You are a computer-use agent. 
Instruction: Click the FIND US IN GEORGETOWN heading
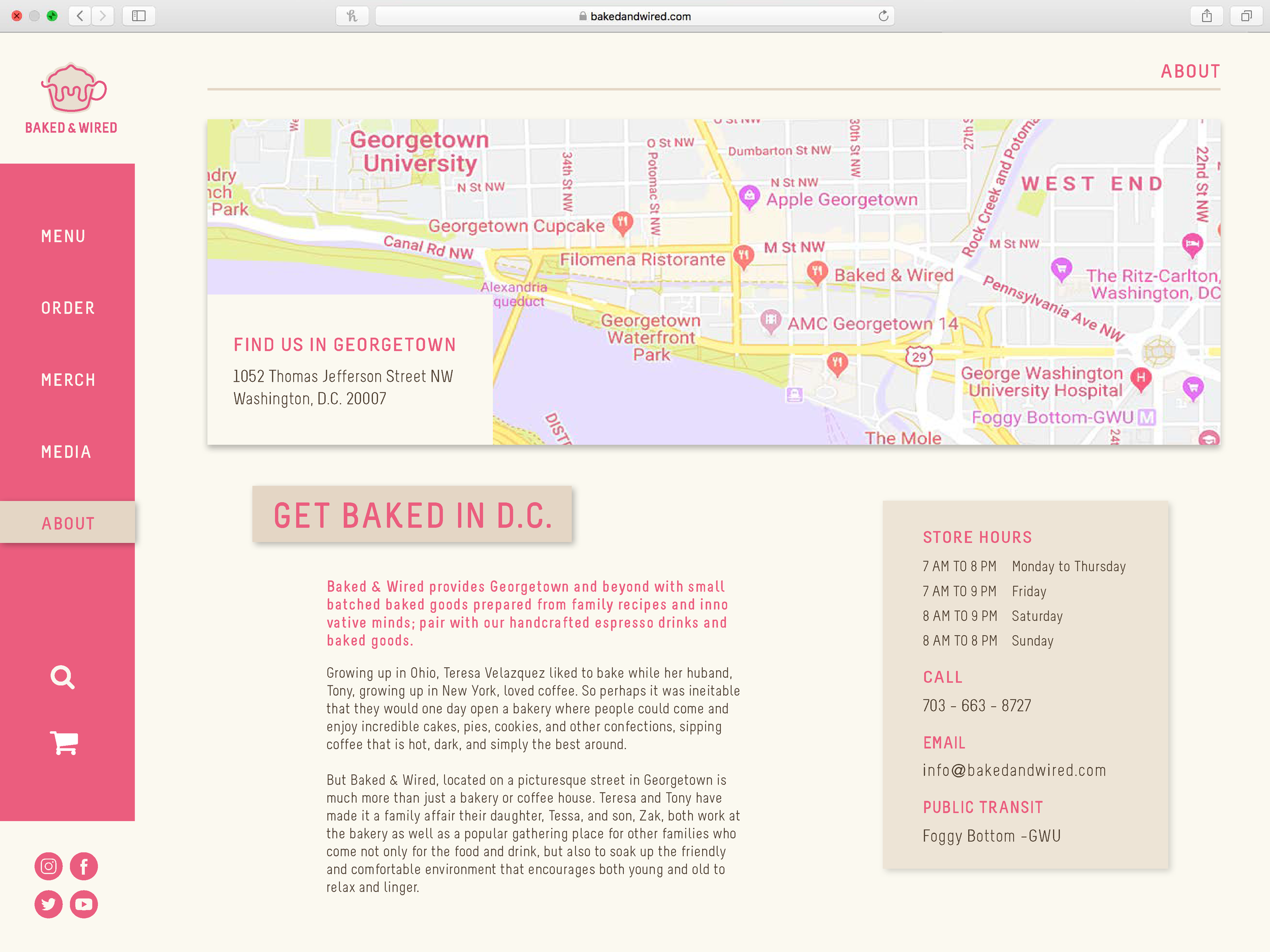[x=344, y=344]
